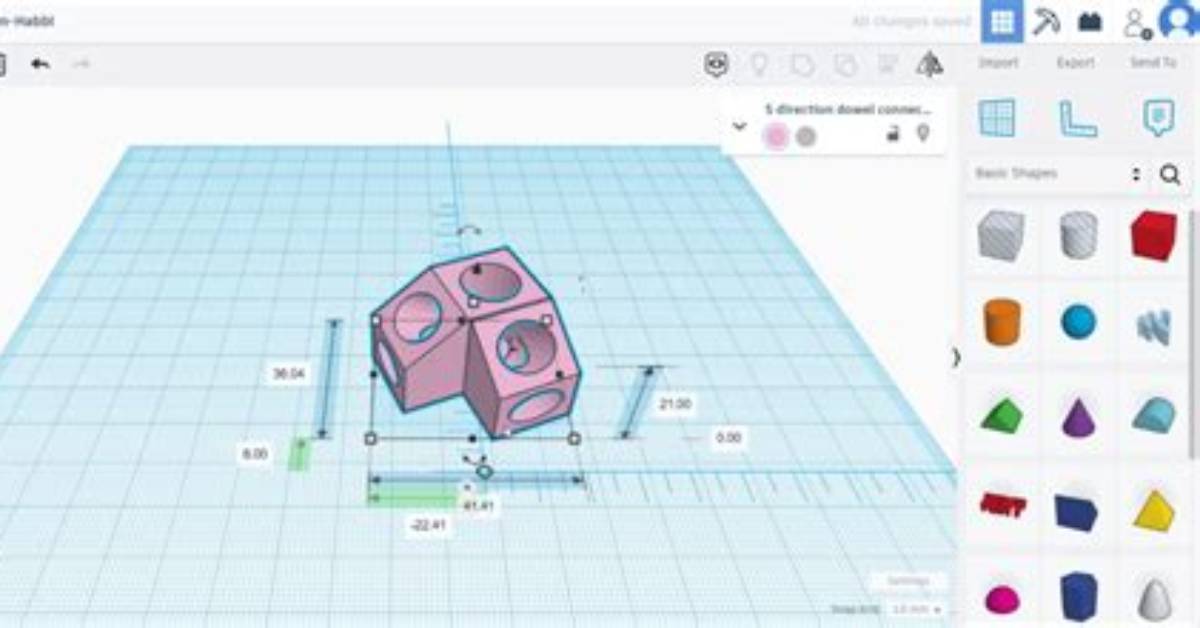The width and height of the screenshot is (1200, 628).
Task: Click the Export button
Action: [1076, 63]
